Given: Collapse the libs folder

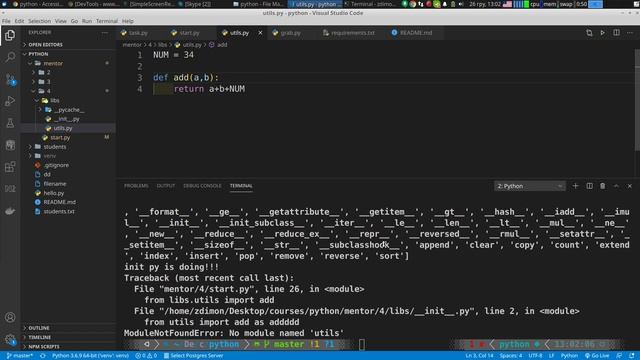Looking at the screenshot, I should click(x=54, y=100).
